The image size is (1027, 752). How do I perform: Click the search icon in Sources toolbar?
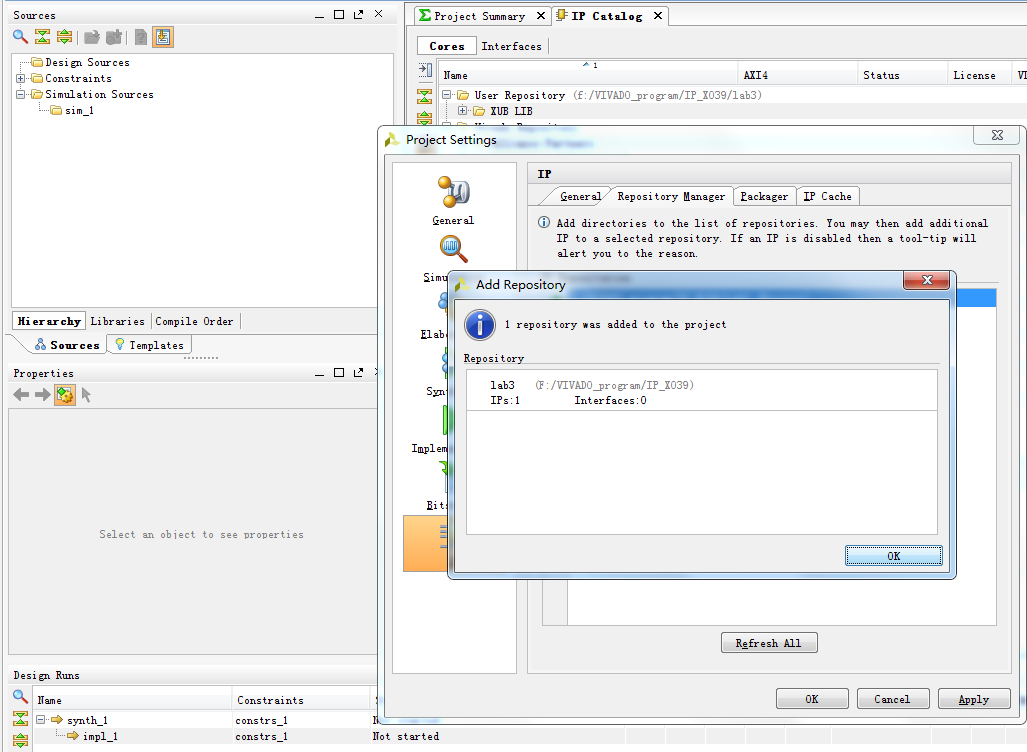coord(20,37)
